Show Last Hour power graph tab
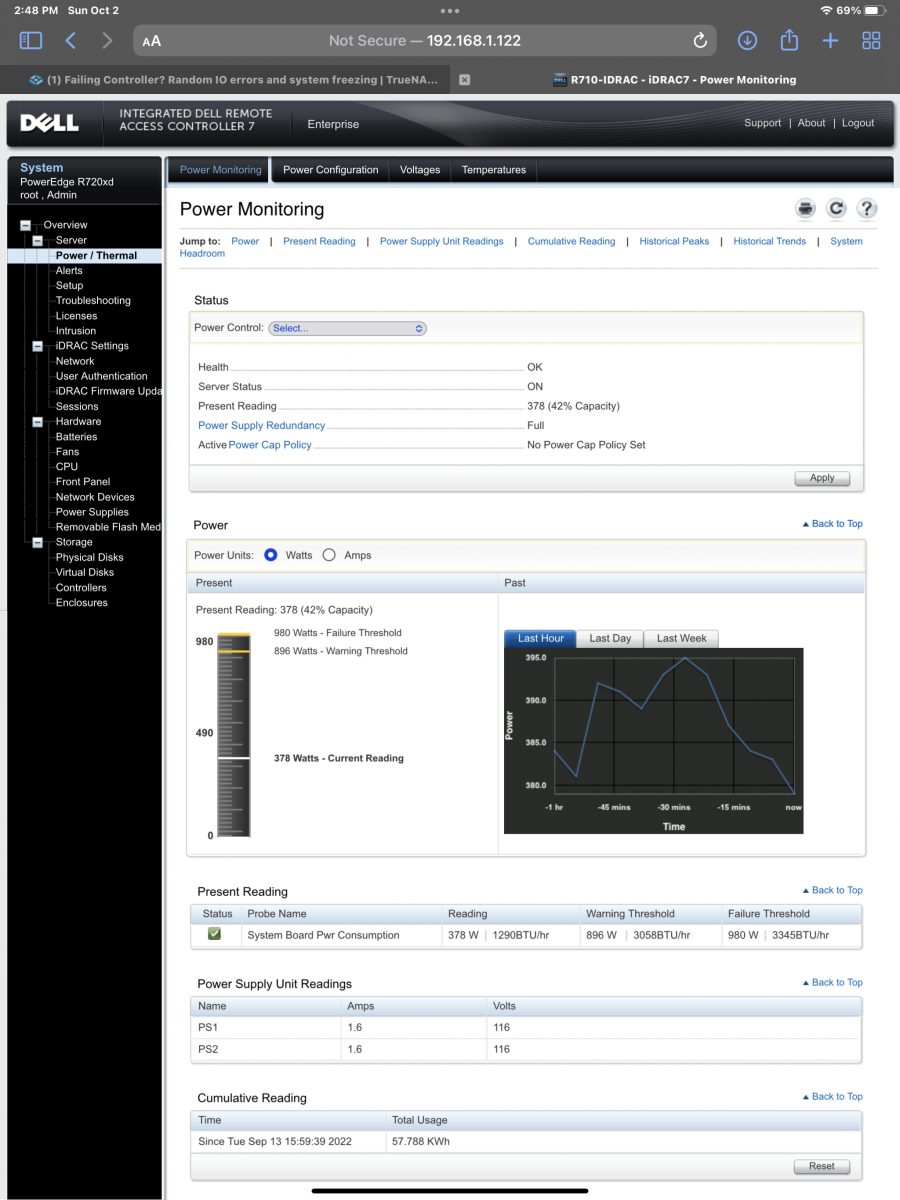Viewport: 900px width, 1200px height. 541,638
